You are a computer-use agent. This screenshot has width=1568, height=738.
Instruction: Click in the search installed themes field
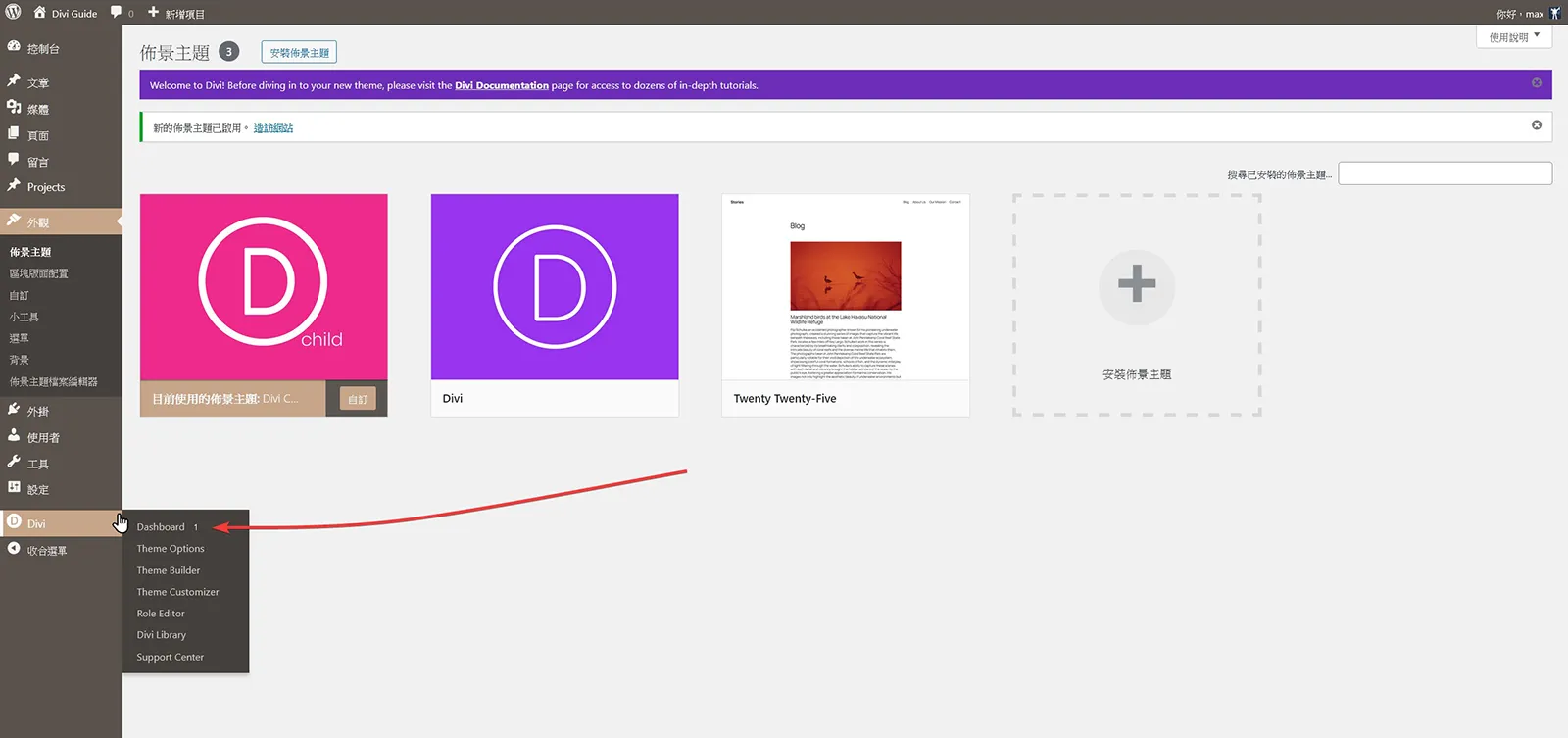[1445, 173]
